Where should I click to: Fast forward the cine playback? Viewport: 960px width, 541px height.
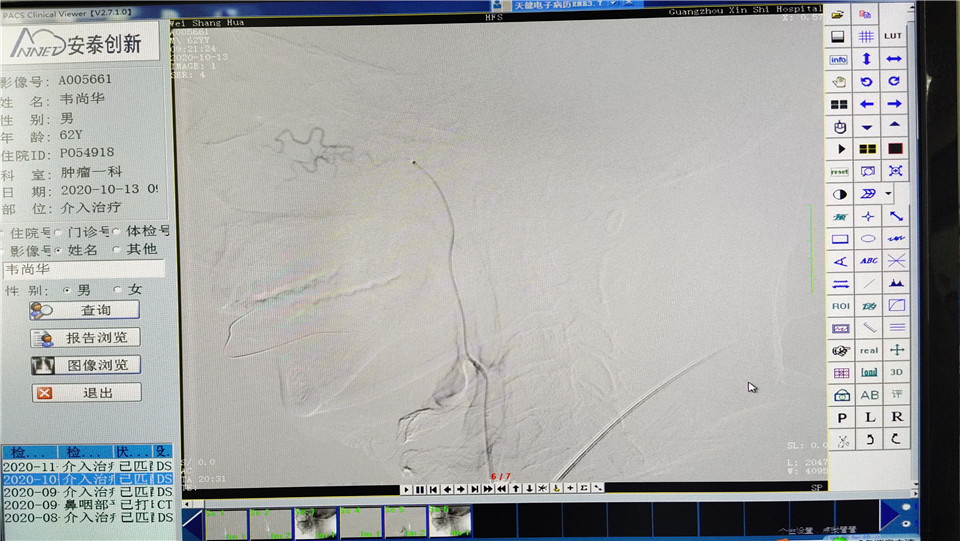coord(488,489)
